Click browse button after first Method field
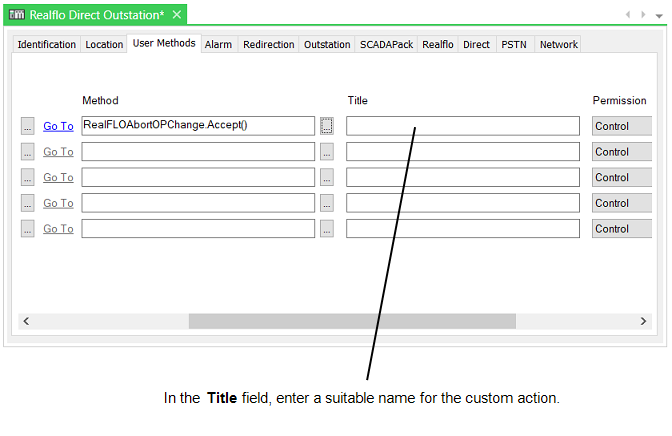The height and width of the screenshot is (436, 672). 327,126
